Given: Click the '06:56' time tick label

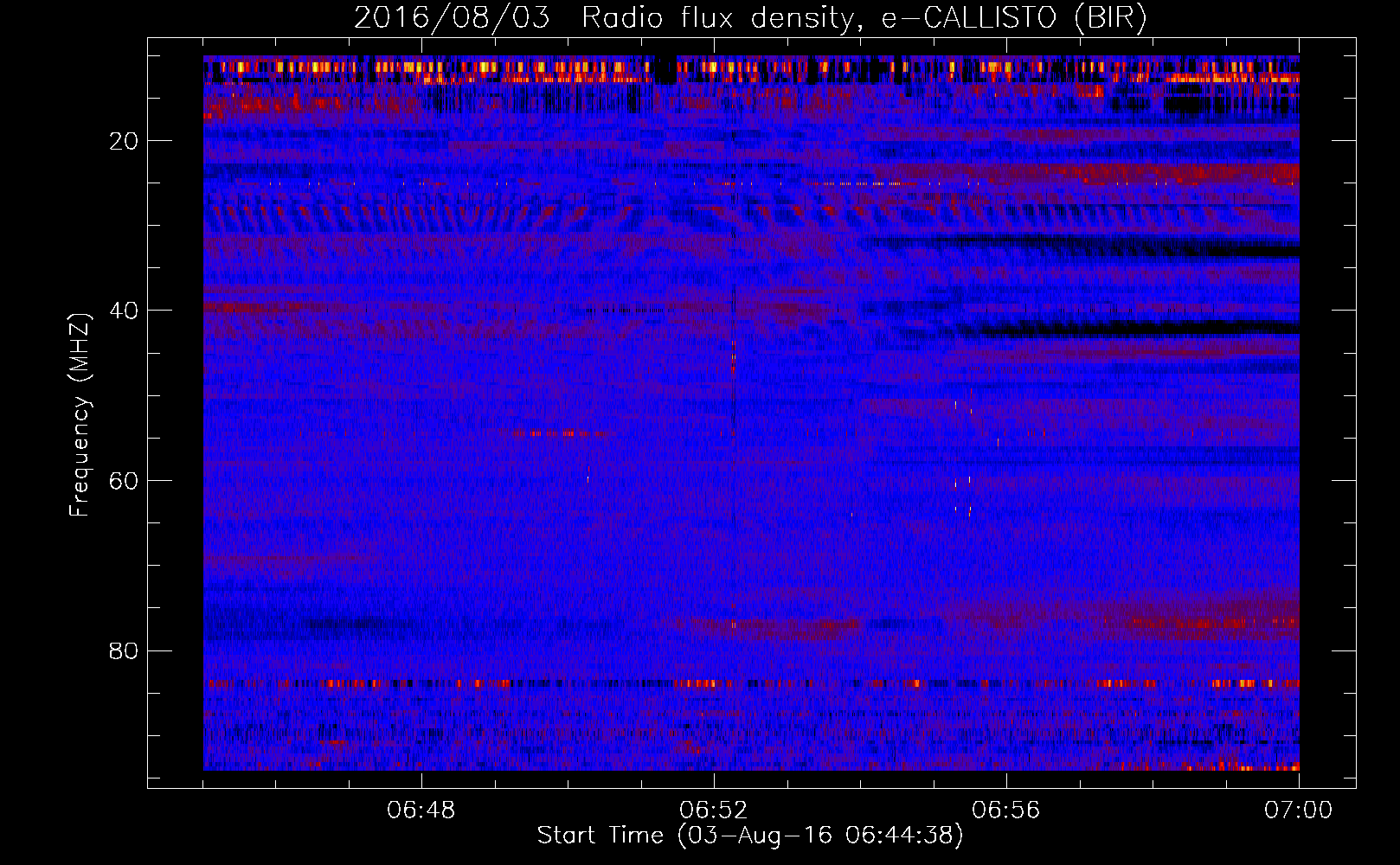Looking at the screenshot, I should 1006,811.
